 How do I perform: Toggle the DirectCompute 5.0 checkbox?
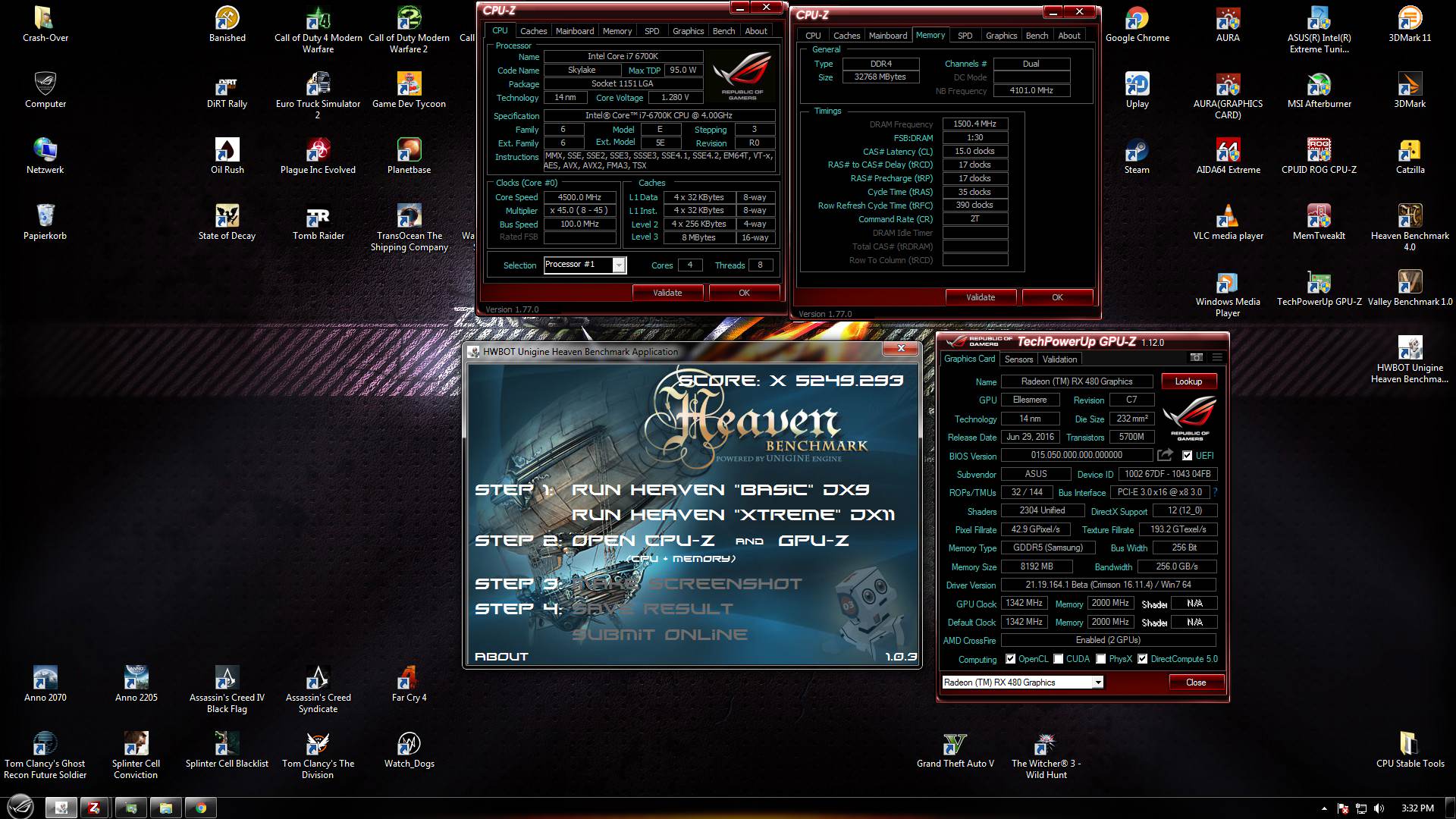[1142, 659]
